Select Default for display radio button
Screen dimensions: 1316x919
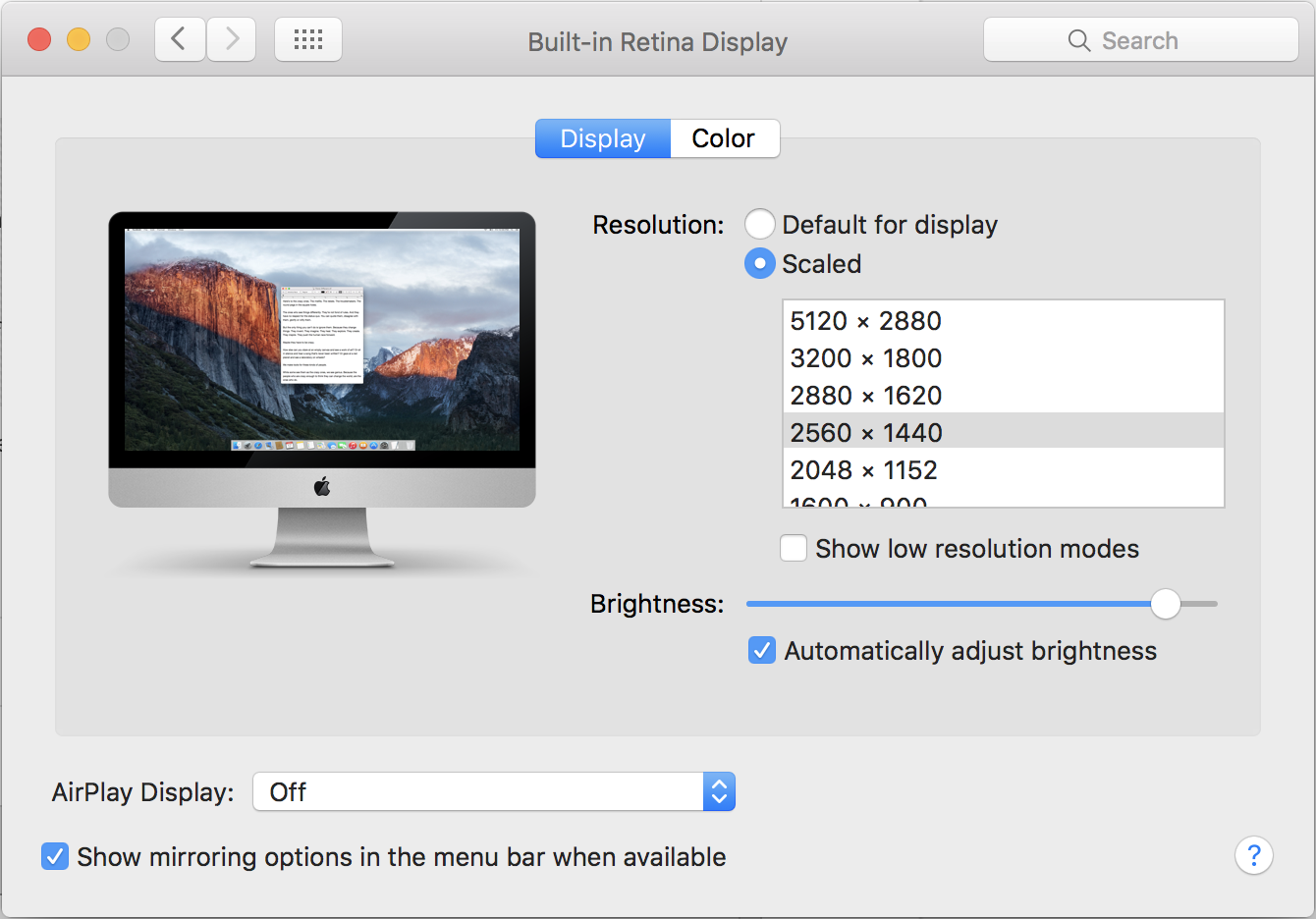point(760,225)
